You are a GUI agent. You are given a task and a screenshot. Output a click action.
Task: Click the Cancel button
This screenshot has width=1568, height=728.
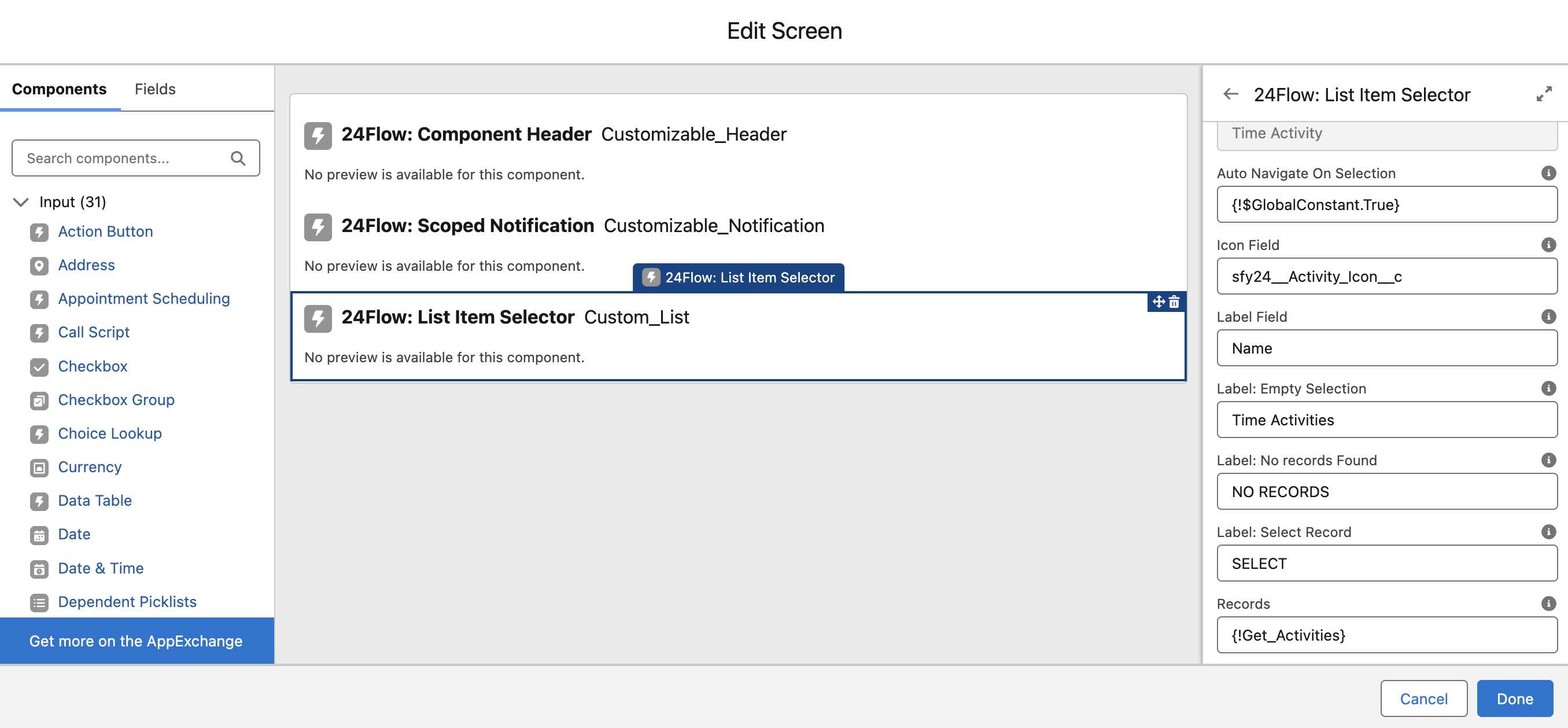click(1423, 698)
